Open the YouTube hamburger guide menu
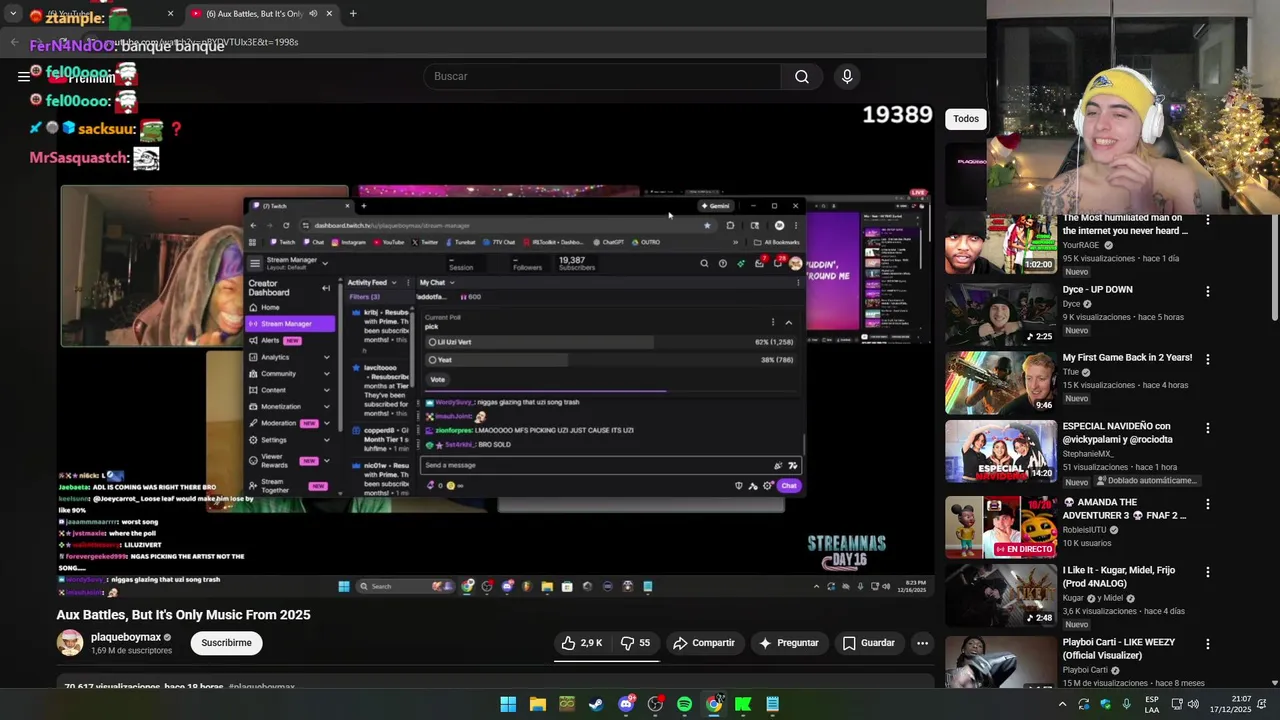The height and width of the screenshot is (720, 1280). pos(23,76)
